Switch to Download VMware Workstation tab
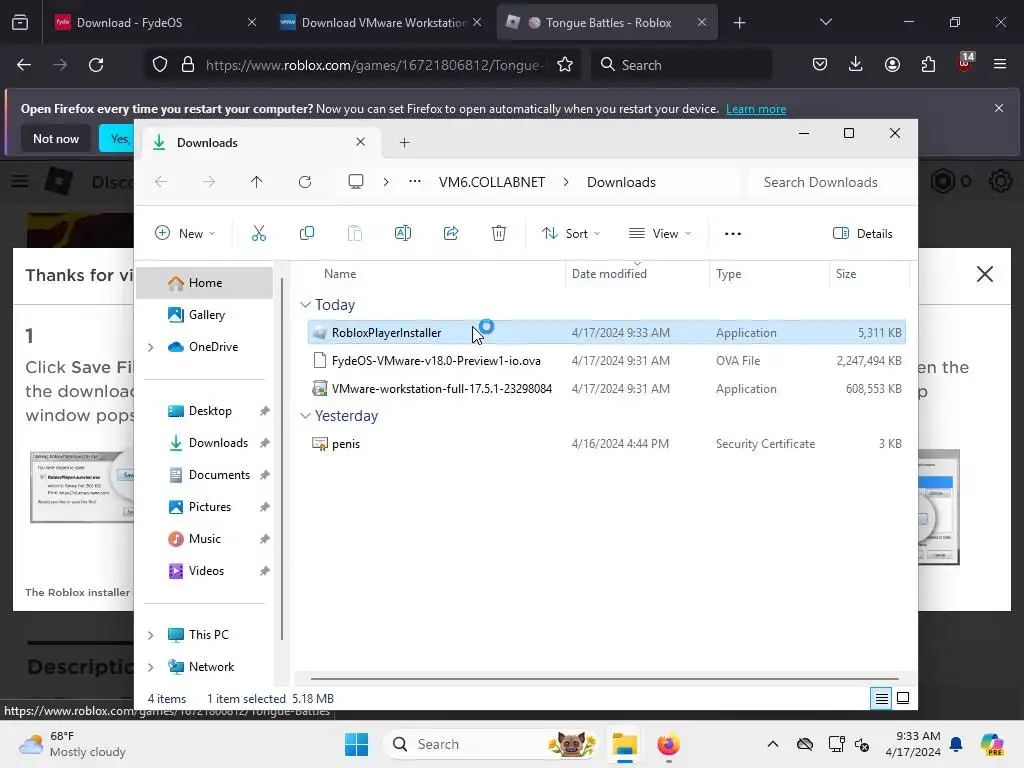 click(381, 23)
